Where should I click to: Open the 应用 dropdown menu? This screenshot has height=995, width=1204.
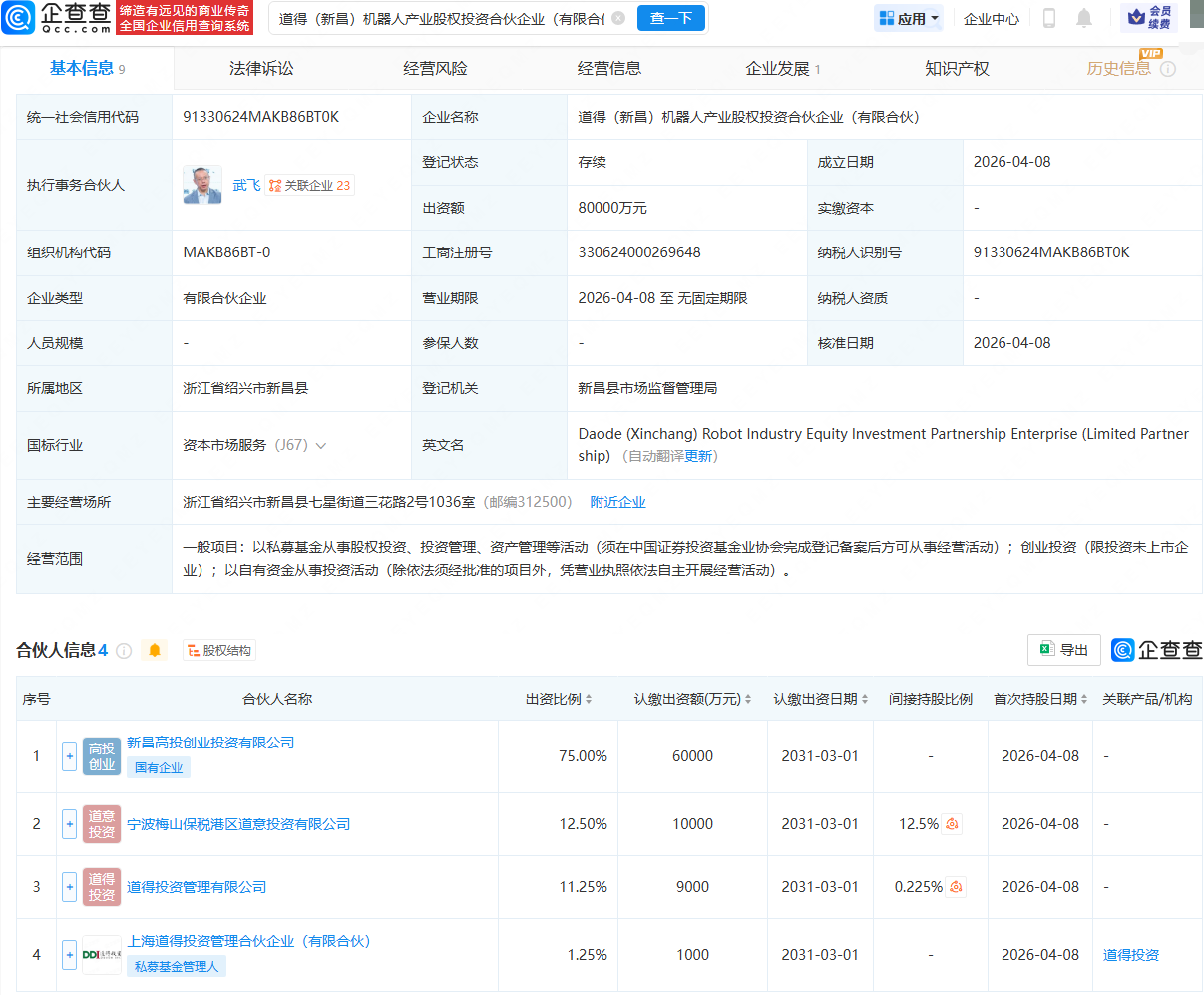[x=909, y=18]
